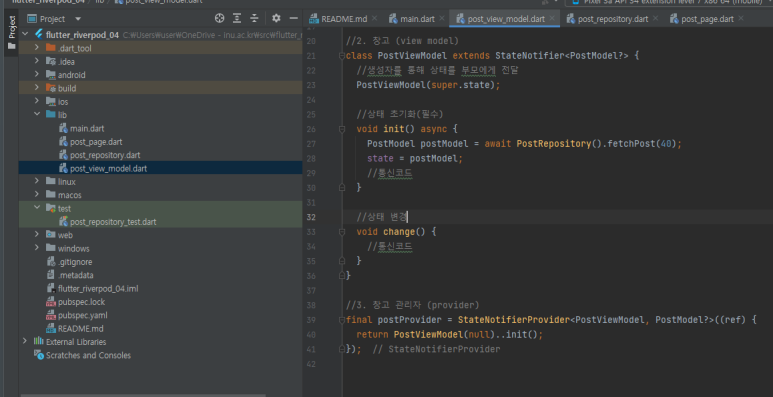The width and height of the screenshot is (773, 397).
Task: Select Scratches and Consoles node
Action: click(88, 355)
